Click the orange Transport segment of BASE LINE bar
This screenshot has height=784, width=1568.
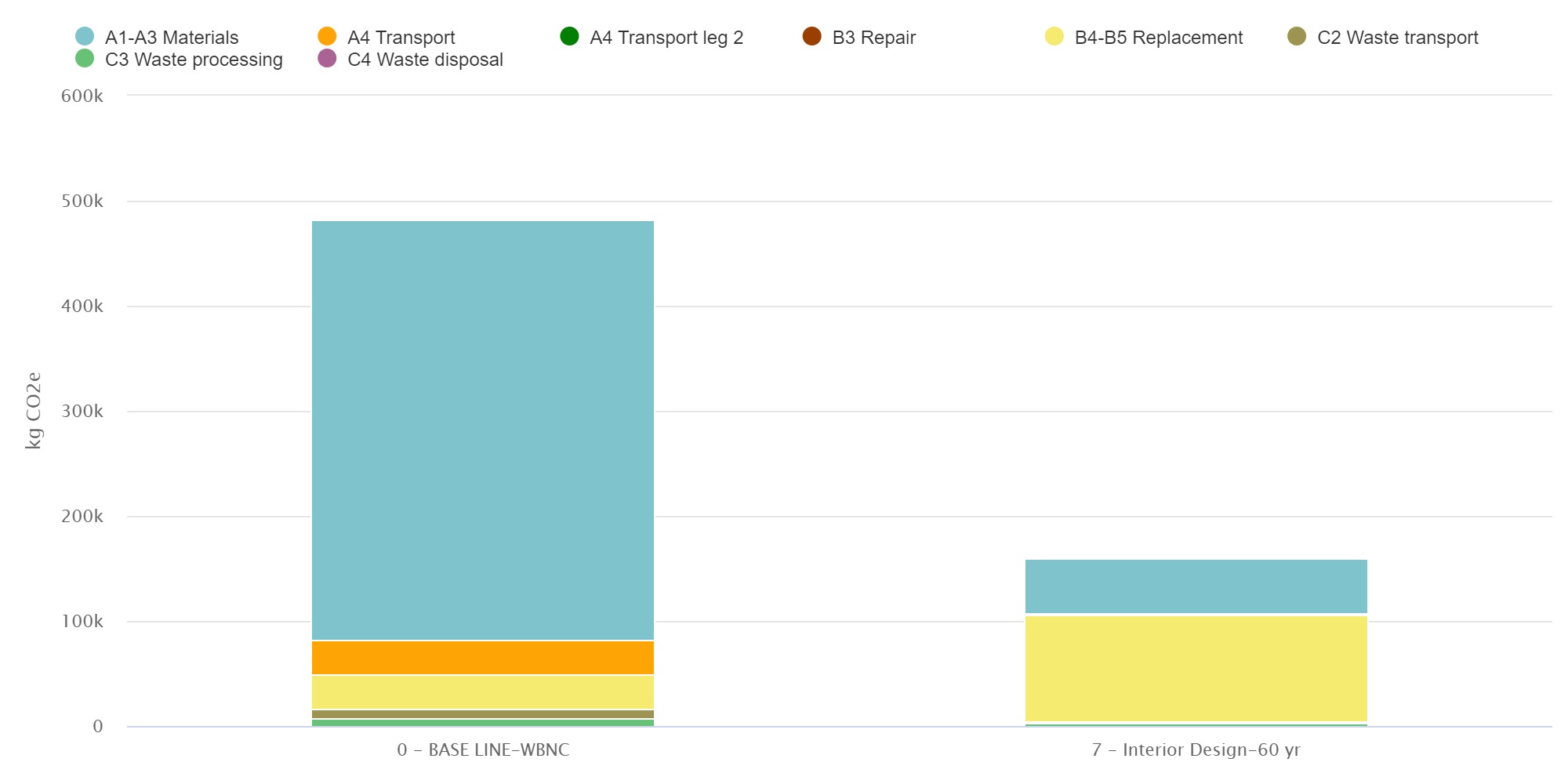483,658
